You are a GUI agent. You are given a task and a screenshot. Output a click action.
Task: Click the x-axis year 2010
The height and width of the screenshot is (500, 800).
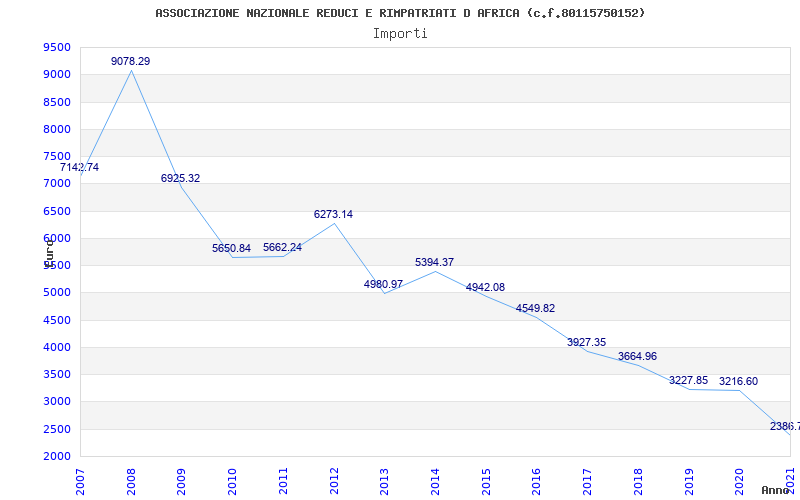232,481
